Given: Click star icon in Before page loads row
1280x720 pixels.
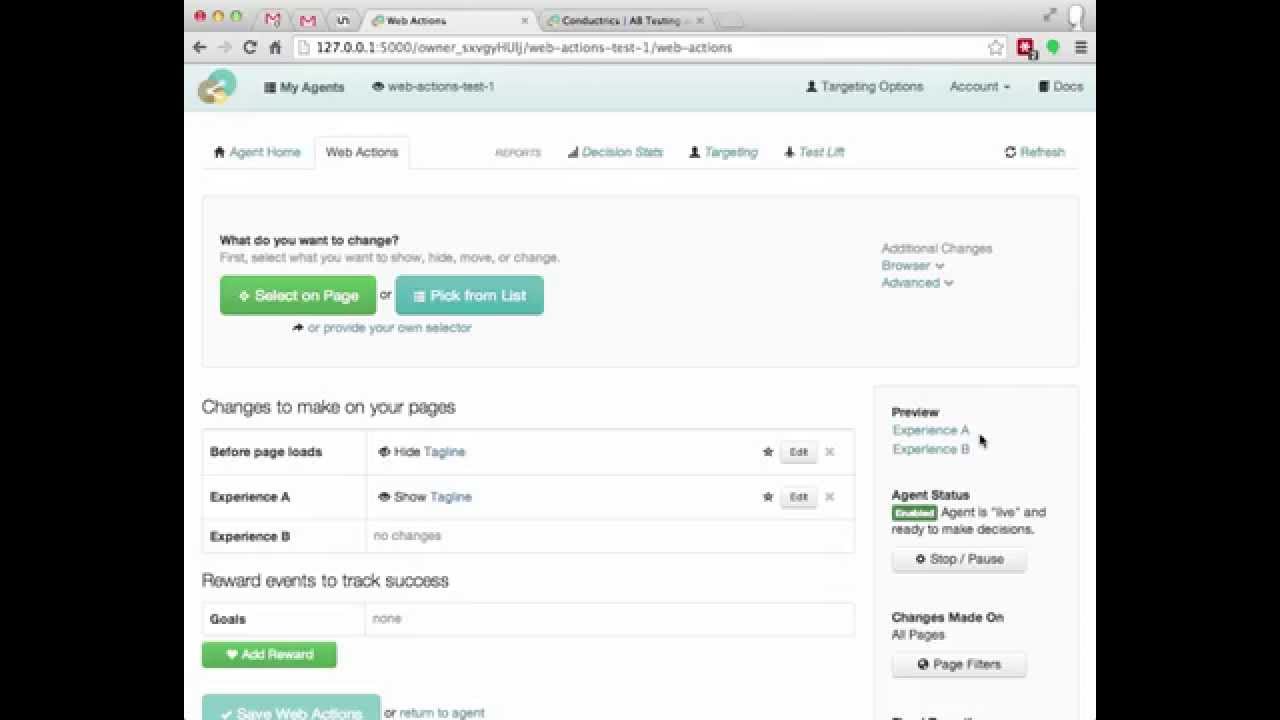Looking at the screenshot, I should (768, 452).
